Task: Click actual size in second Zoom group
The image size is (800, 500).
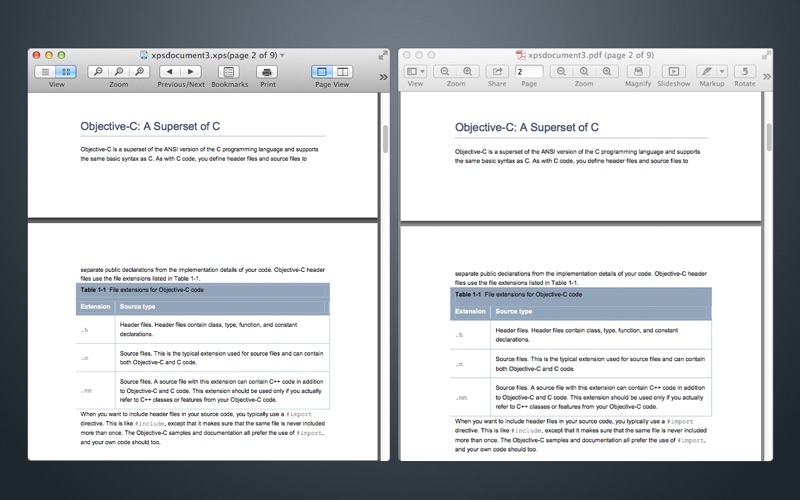Action: click(x=584, y=71)
